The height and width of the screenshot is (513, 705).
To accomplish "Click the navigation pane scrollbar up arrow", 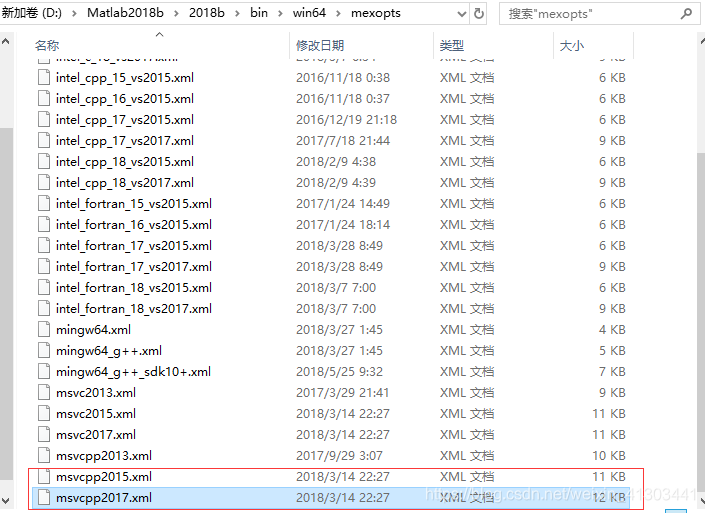I will [x=5, y=41].
